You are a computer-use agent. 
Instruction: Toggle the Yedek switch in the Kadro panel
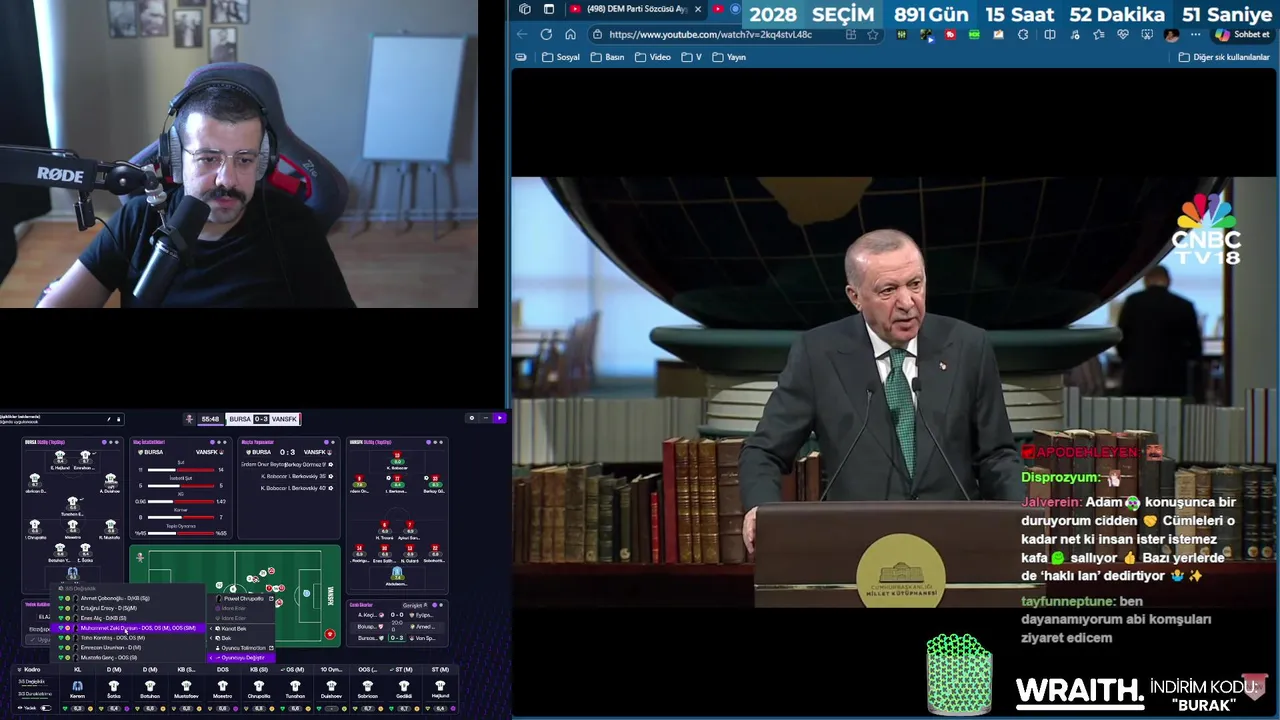(x=45, y=708)
